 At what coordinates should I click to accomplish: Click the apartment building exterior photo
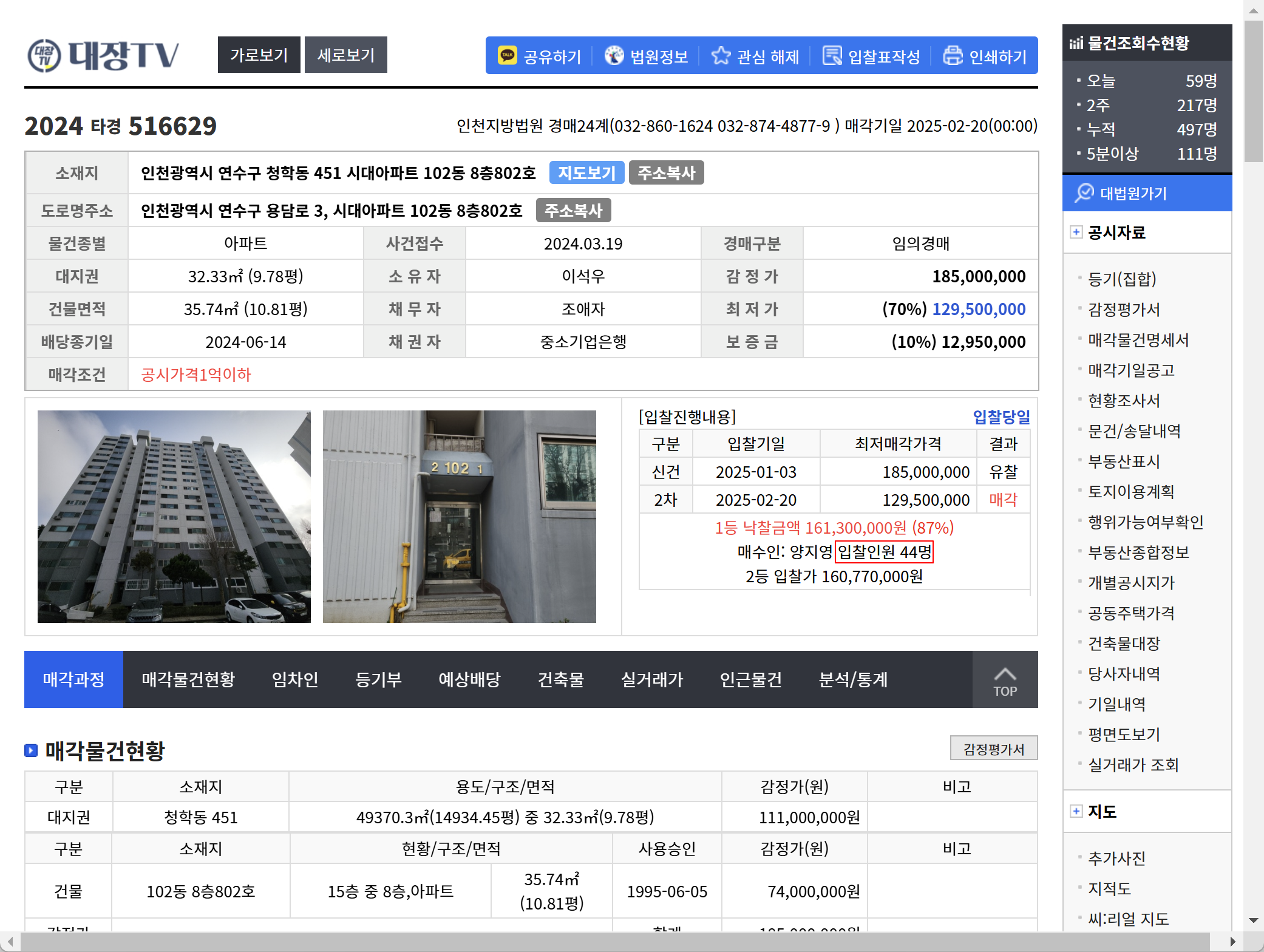coord(174,516)
